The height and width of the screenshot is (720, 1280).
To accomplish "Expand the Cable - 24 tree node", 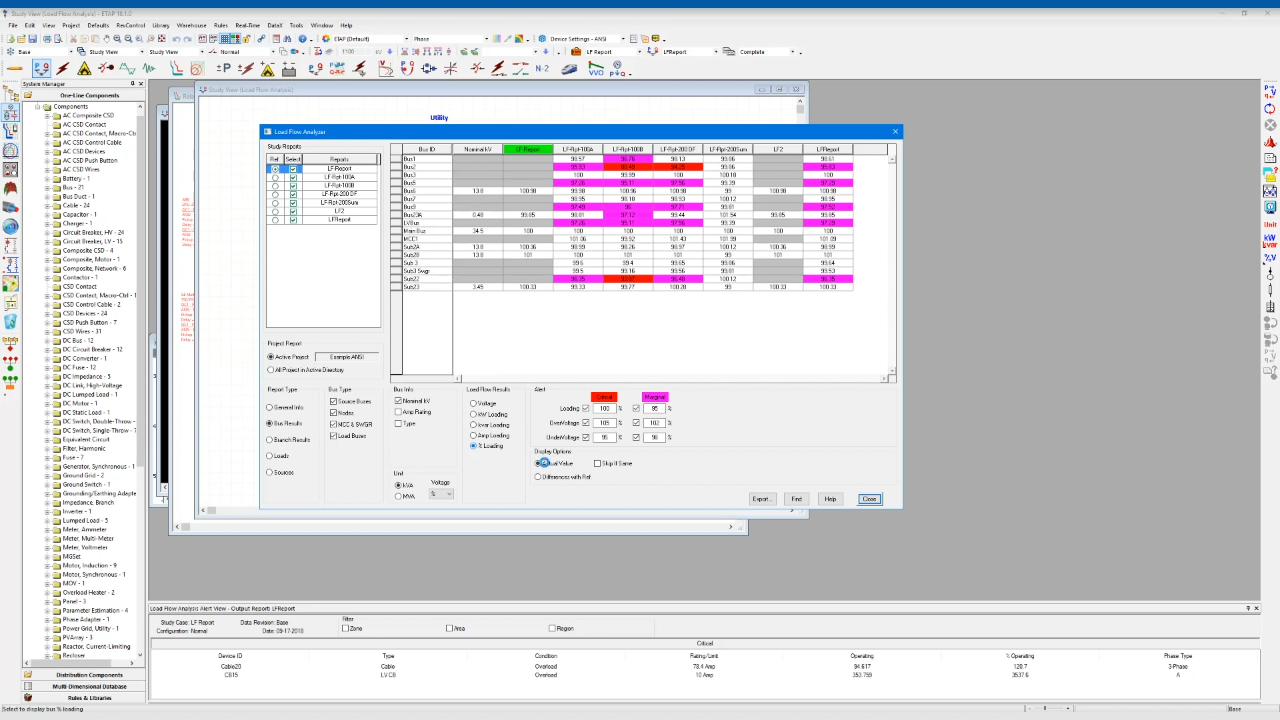I will click(x=46, y=205).
